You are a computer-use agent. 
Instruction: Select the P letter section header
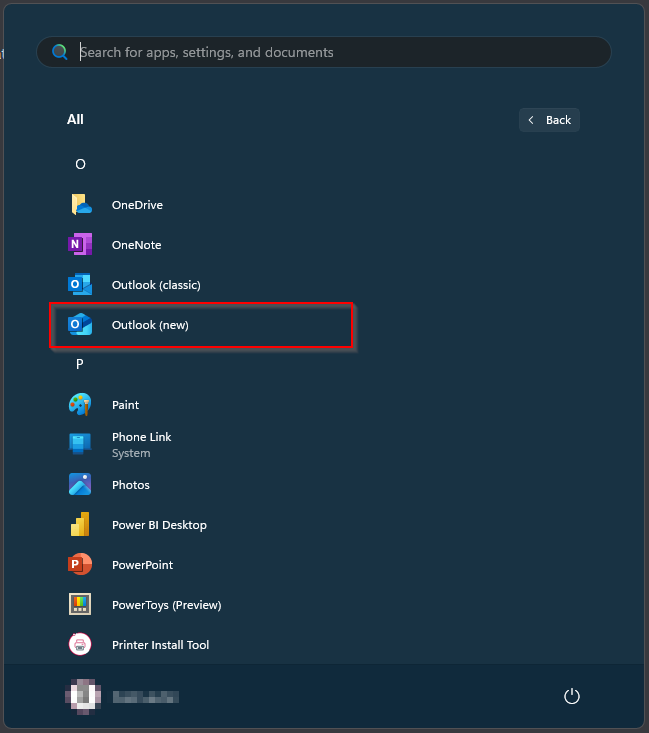(x=80, y=364)
